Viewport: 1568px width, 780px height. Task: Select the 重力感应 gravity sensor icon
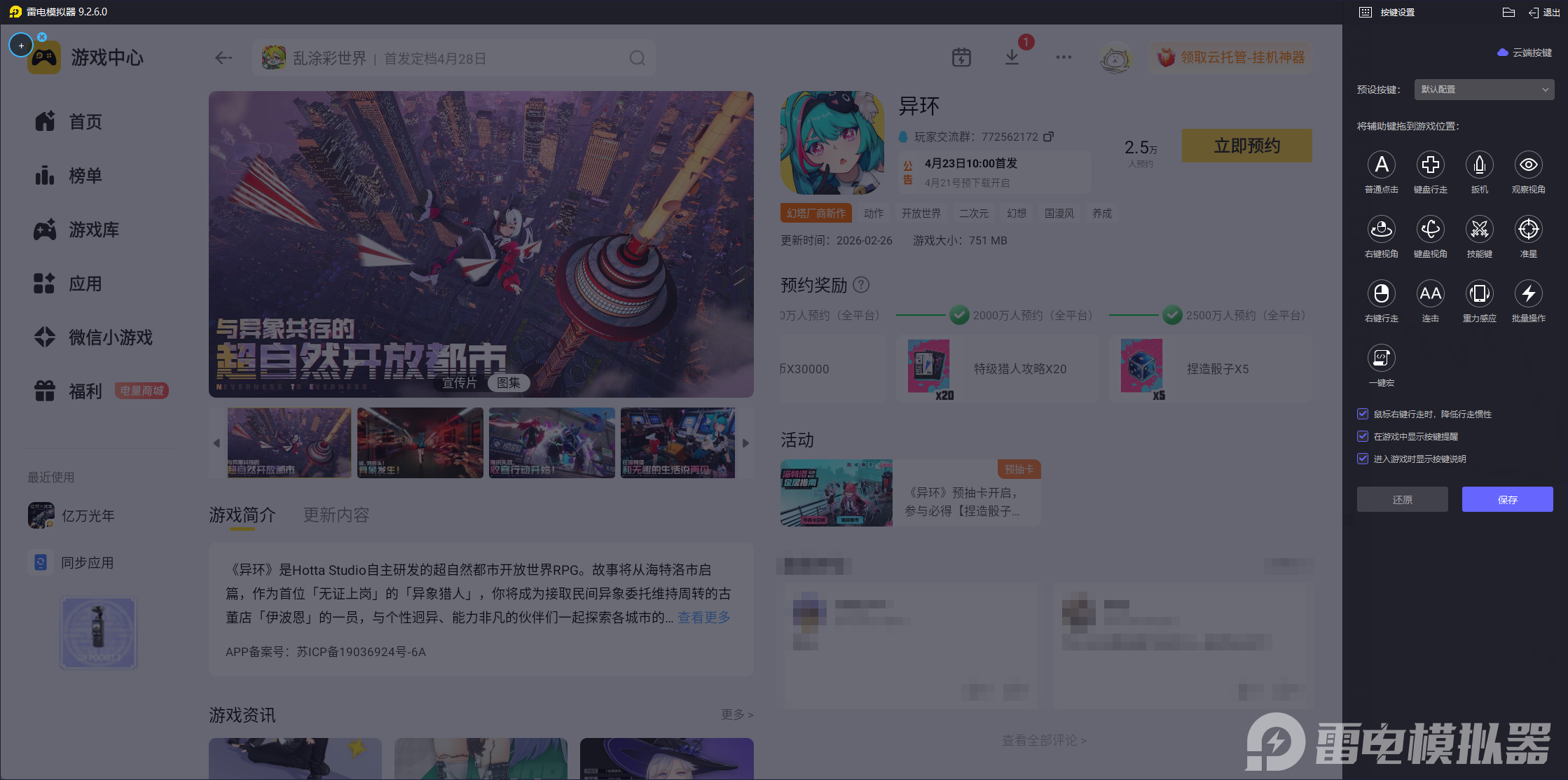[x=1479, y=294]
